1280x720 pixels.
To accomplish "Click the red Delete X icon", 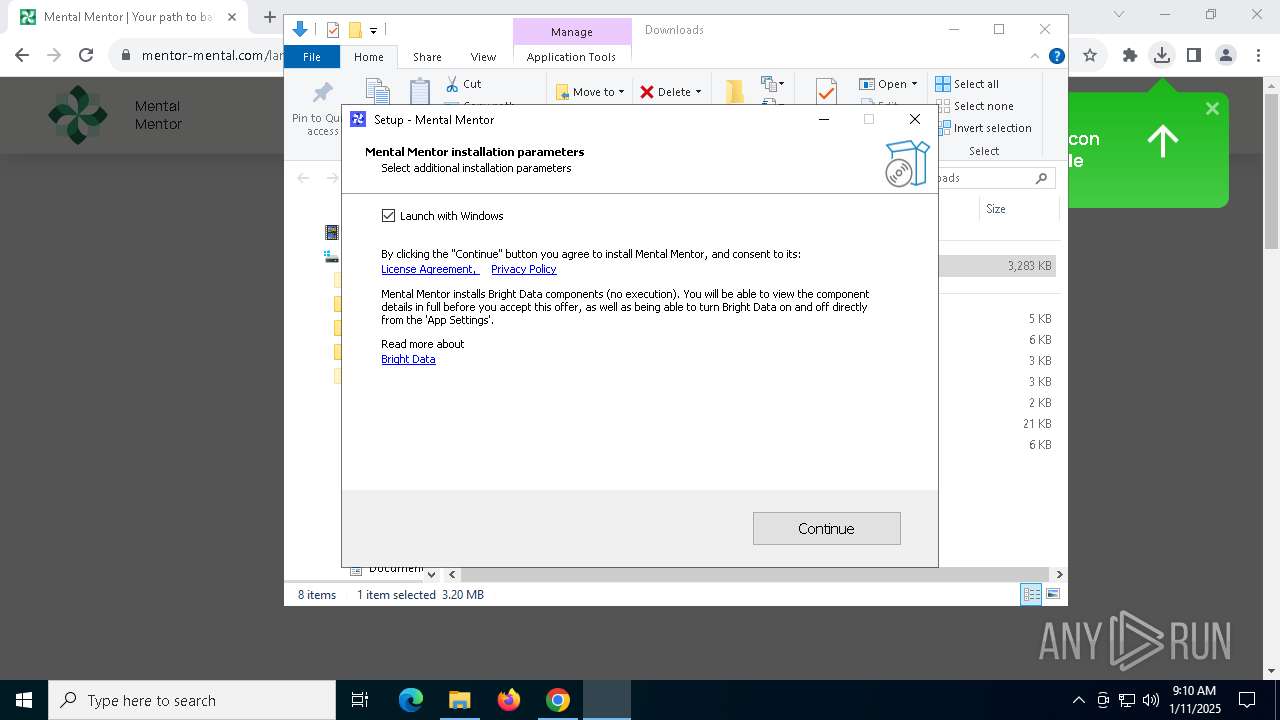I will (647, 92).
